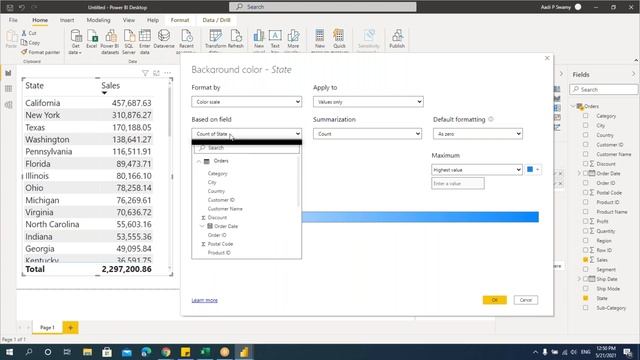The width and height of the screenshot is (640, 360).
Task: Check the Region field checkbox
Action: click(x=586, y=240)
